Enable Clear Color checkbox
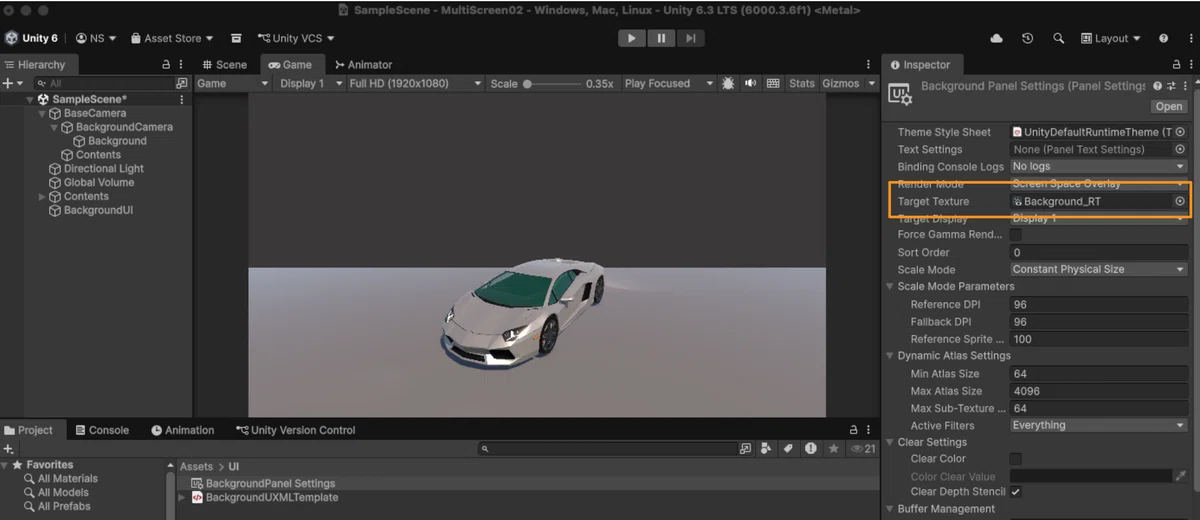This screenshot has width=1200, height=520. 1016,459
